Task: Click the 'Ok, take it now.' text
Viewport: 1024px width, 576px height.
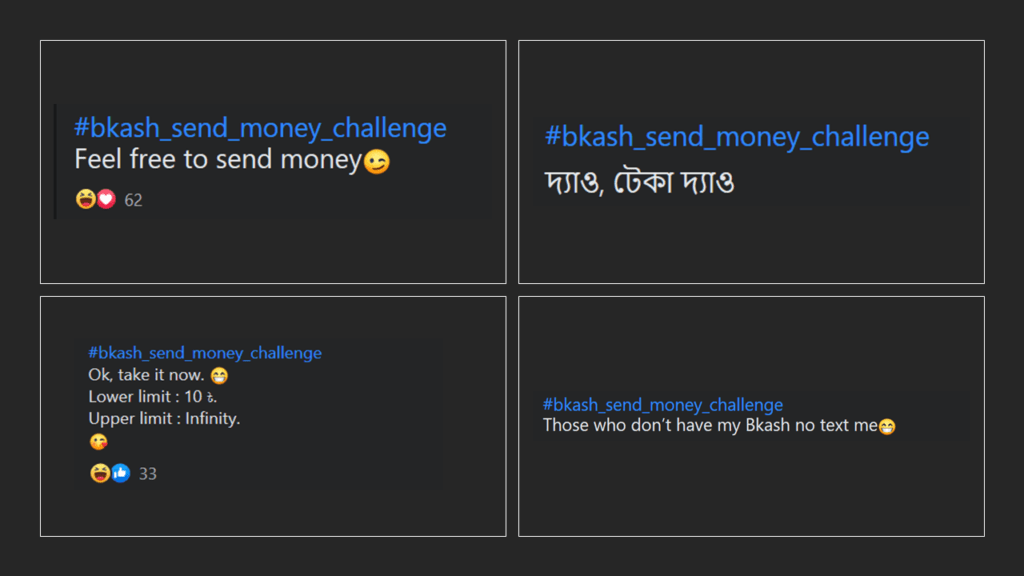Action: tap(146, 375)
